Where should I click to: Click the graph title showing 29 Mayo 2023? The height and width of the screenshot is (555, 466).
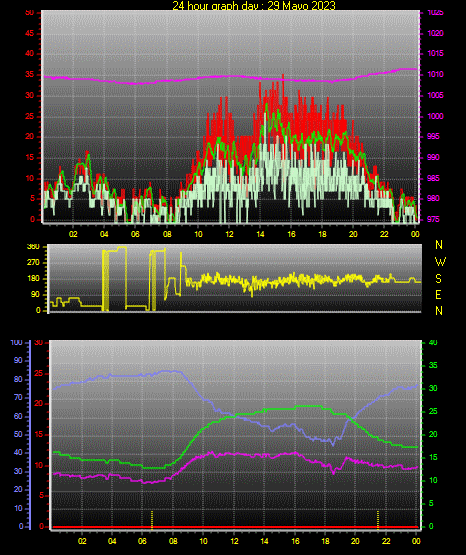click(x=254, y=5)
